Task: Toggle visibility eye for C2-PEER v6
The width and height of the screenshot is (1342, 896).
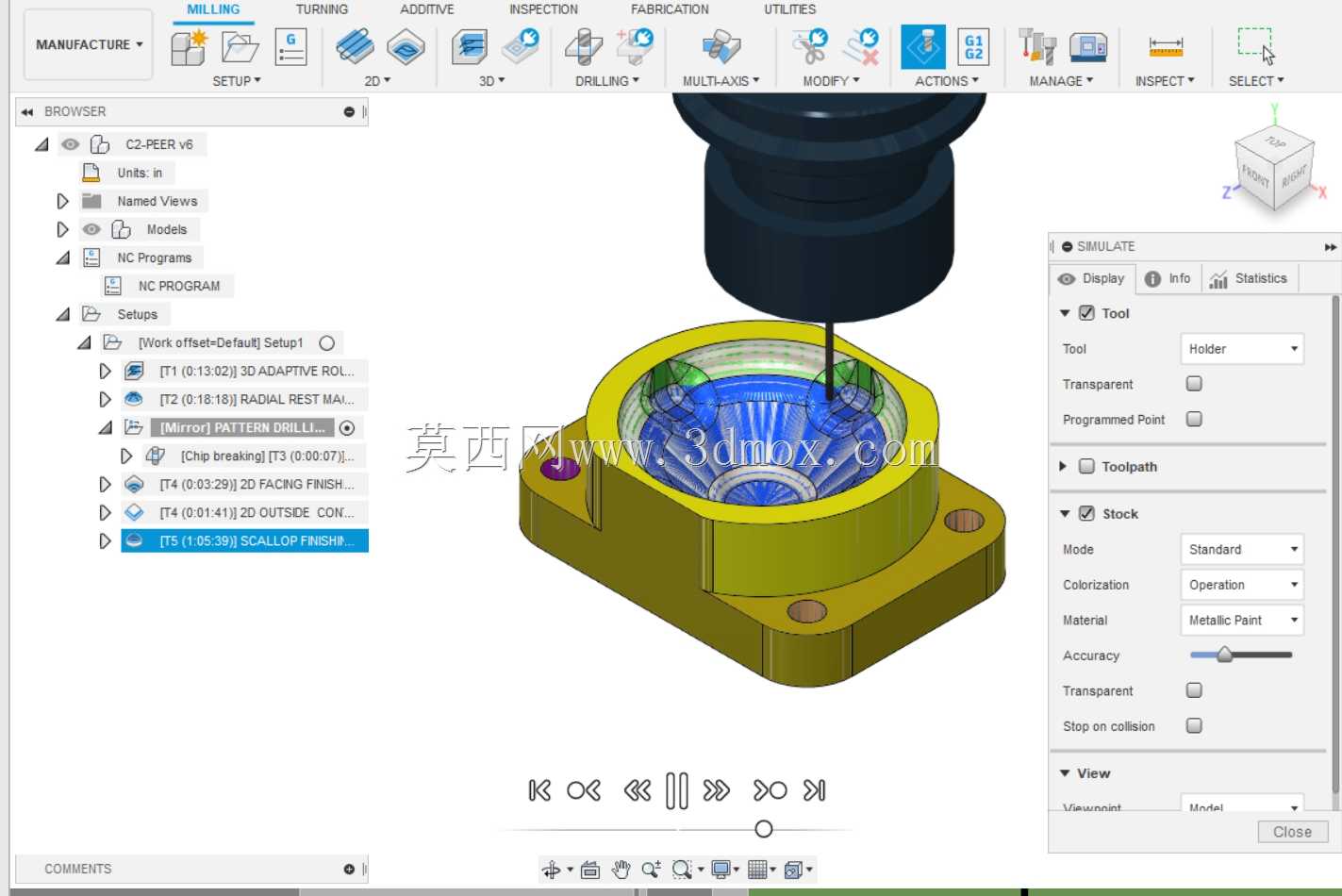Action: point(71,144)
